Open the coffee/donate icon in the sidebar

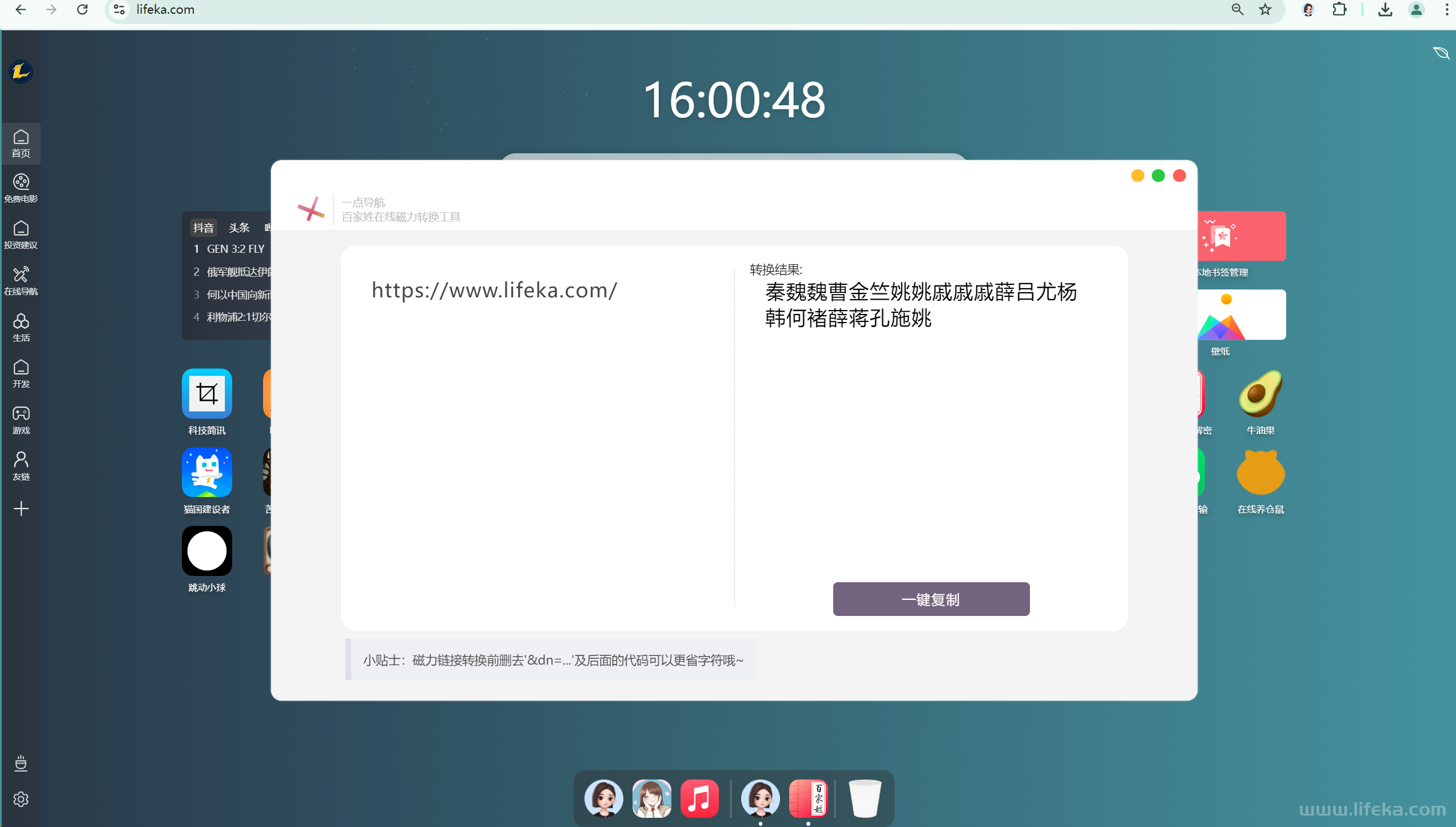[x=21, y=764]
